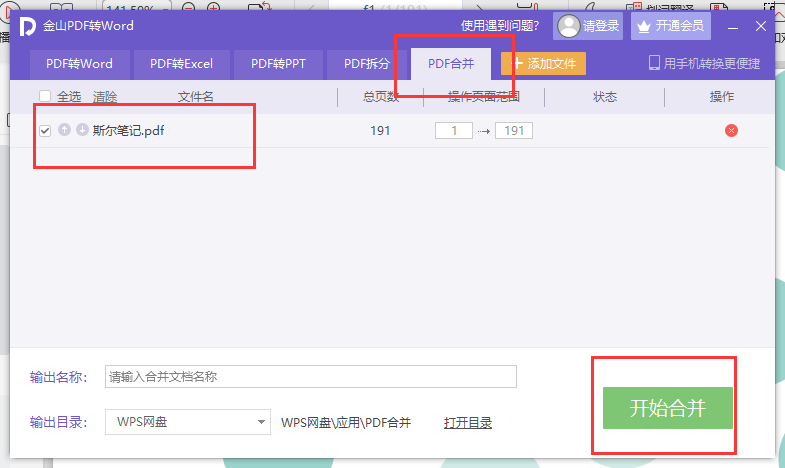The image size is (785, 468).
Task: Remove 斯尔笔记.pdf using red delete icon
Action: click(x=731, y=131)
